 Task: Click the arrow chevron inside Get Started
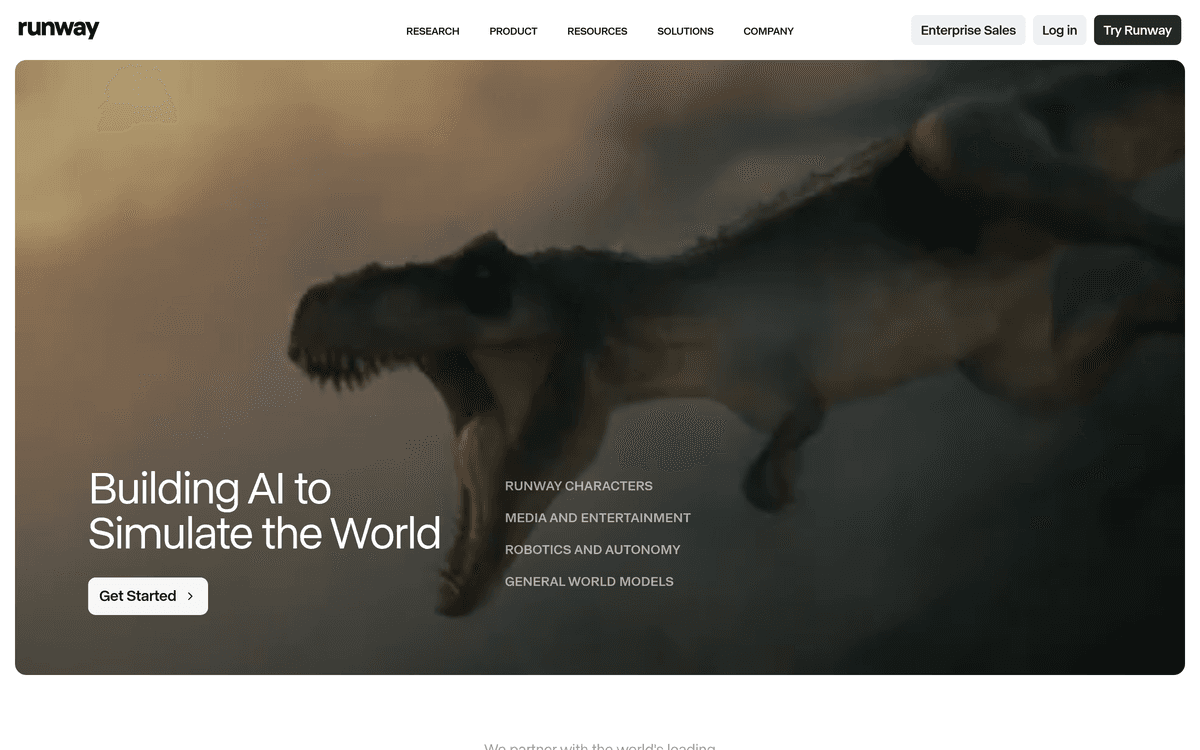[x=190, y=596]
